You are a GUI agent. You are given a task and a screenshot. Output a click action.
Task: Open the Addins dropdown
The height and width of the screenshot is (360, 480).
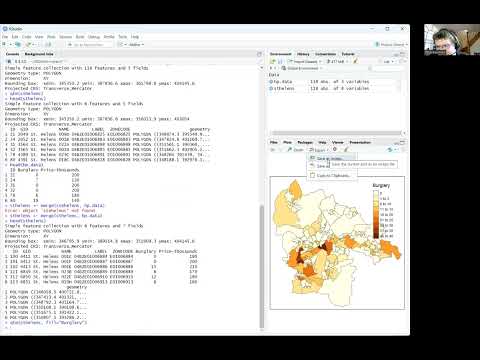(x=136, y=44)
